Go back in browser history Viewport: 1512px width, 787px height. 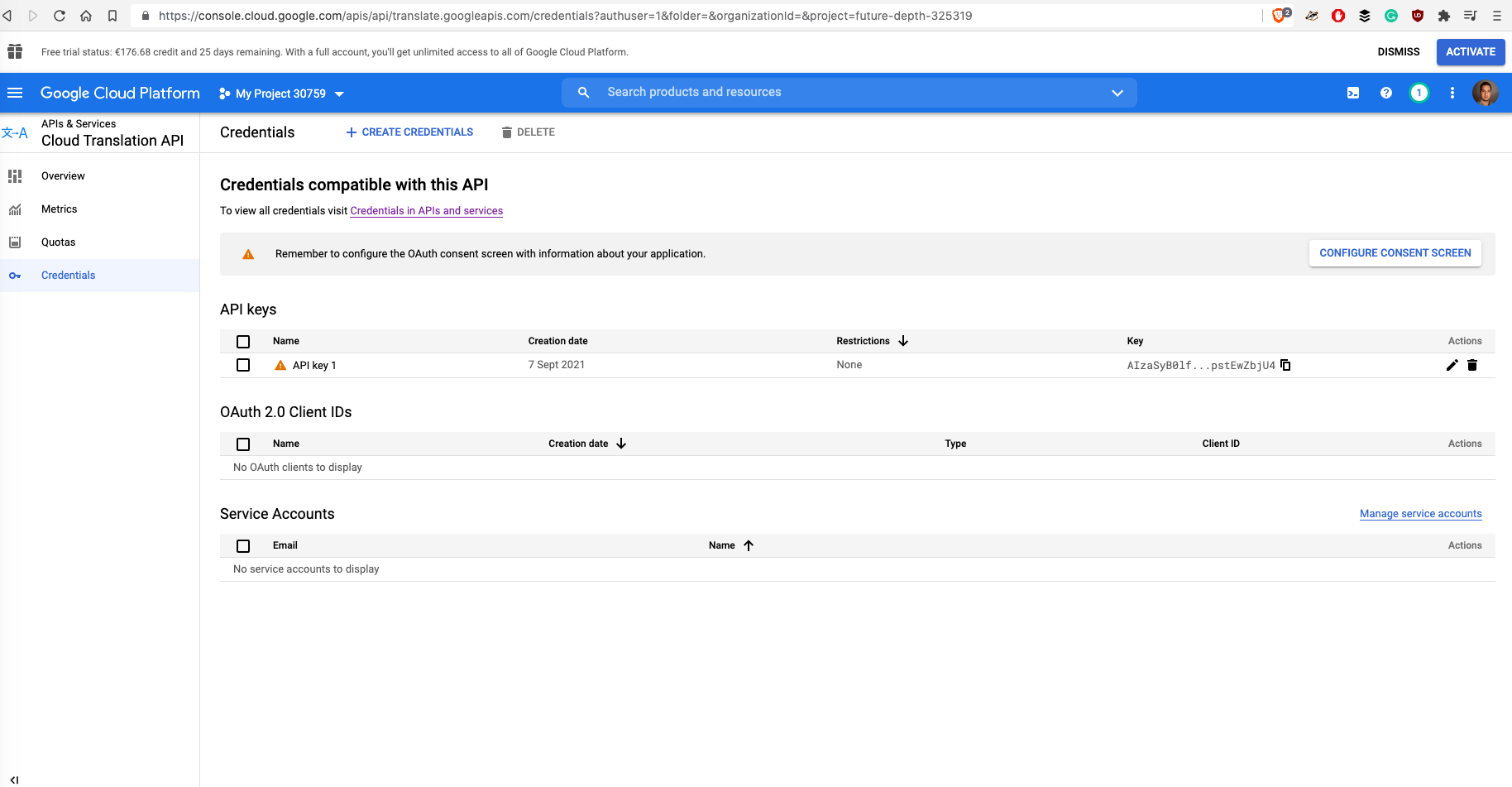point(7,16)
